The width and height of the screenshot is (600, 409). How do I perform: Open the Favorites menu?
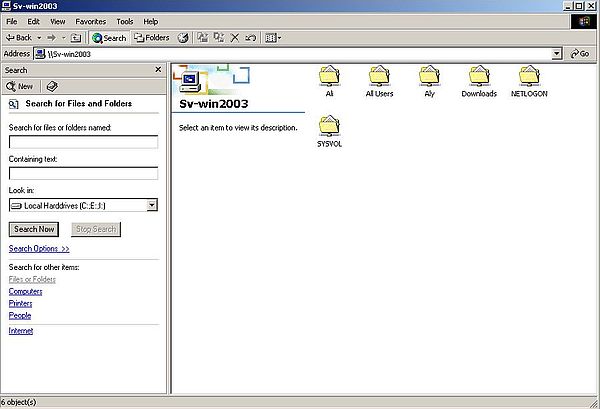point(90,21)
